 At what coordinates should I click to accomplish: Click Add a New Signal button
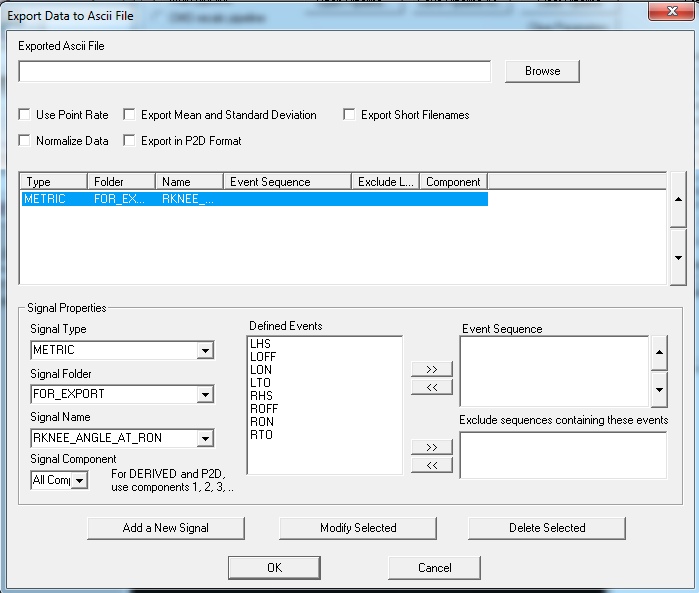click(166, 528)
